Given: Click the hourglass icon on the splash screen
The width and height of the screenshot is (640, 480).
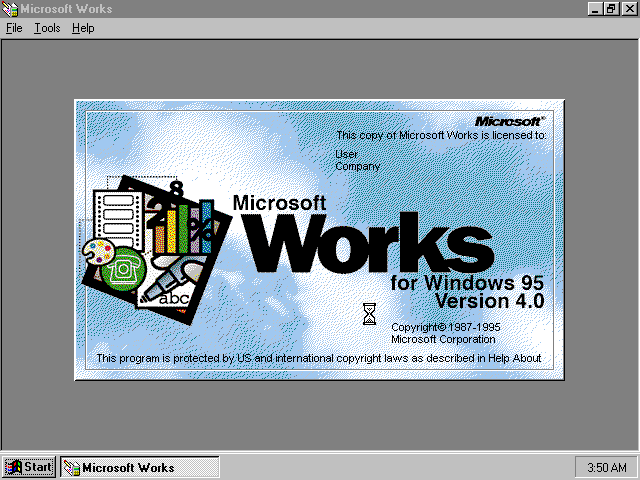Looking at the screenshot, I should [369, 315].
